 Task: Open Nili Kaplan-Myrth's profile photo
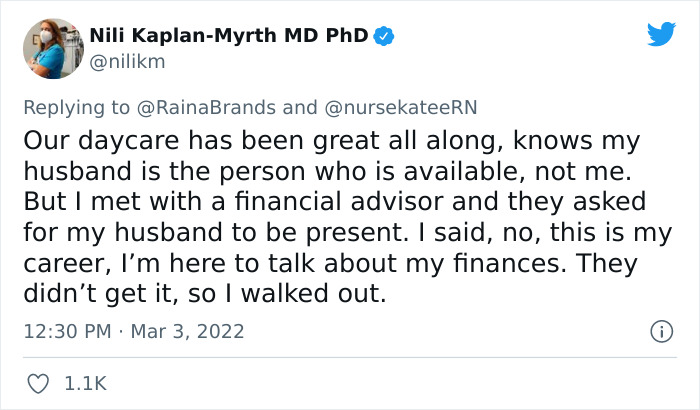tap(50, 47)
